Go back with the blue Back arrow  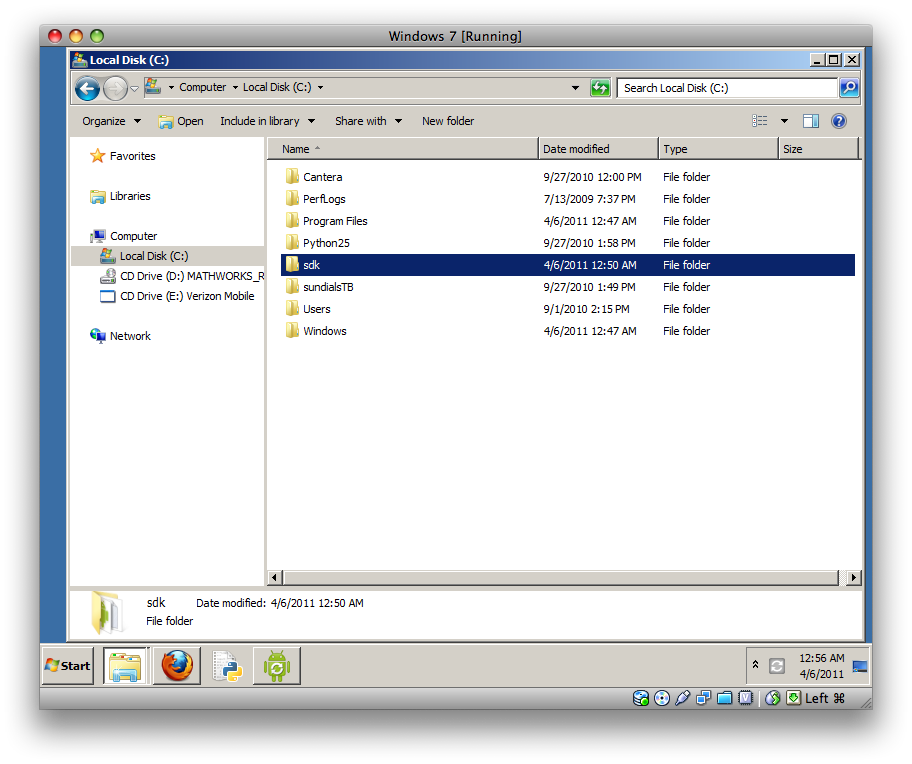click(x=87, y=89)
